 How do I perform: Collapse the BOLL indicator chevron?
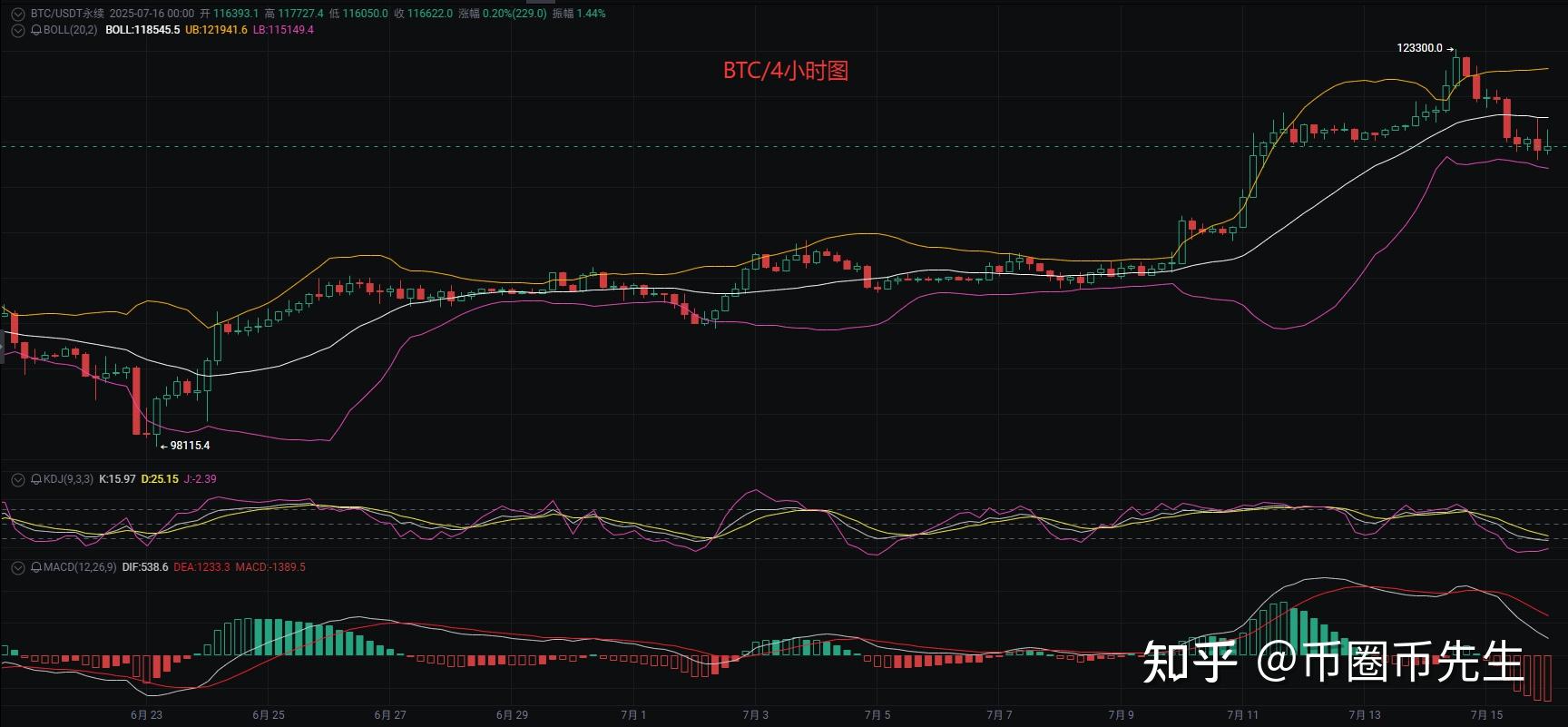(17, 30)
